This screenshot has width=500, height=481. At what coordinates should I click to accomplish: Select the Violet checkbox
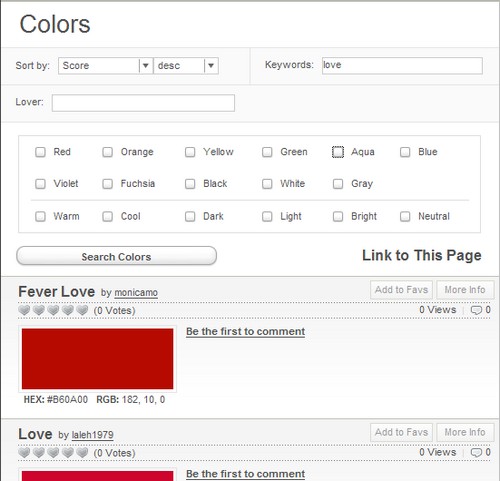pyautogui.click(x=40, y=184)
